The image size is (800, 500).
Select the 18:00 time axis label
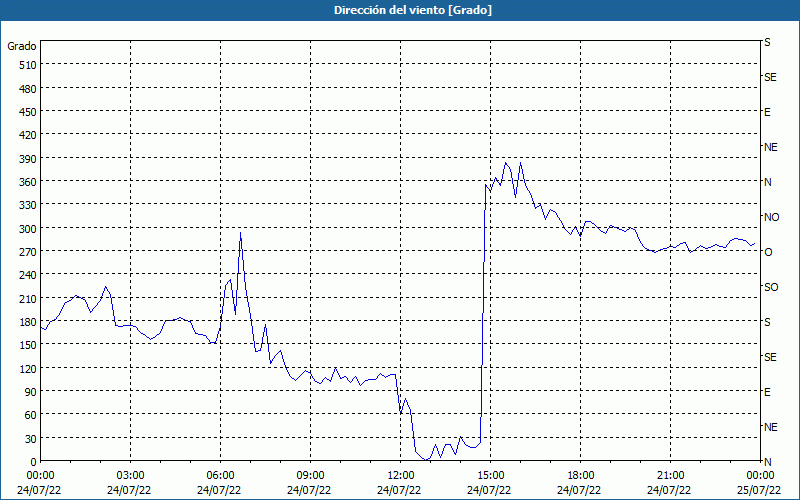[x=580, y=476]
